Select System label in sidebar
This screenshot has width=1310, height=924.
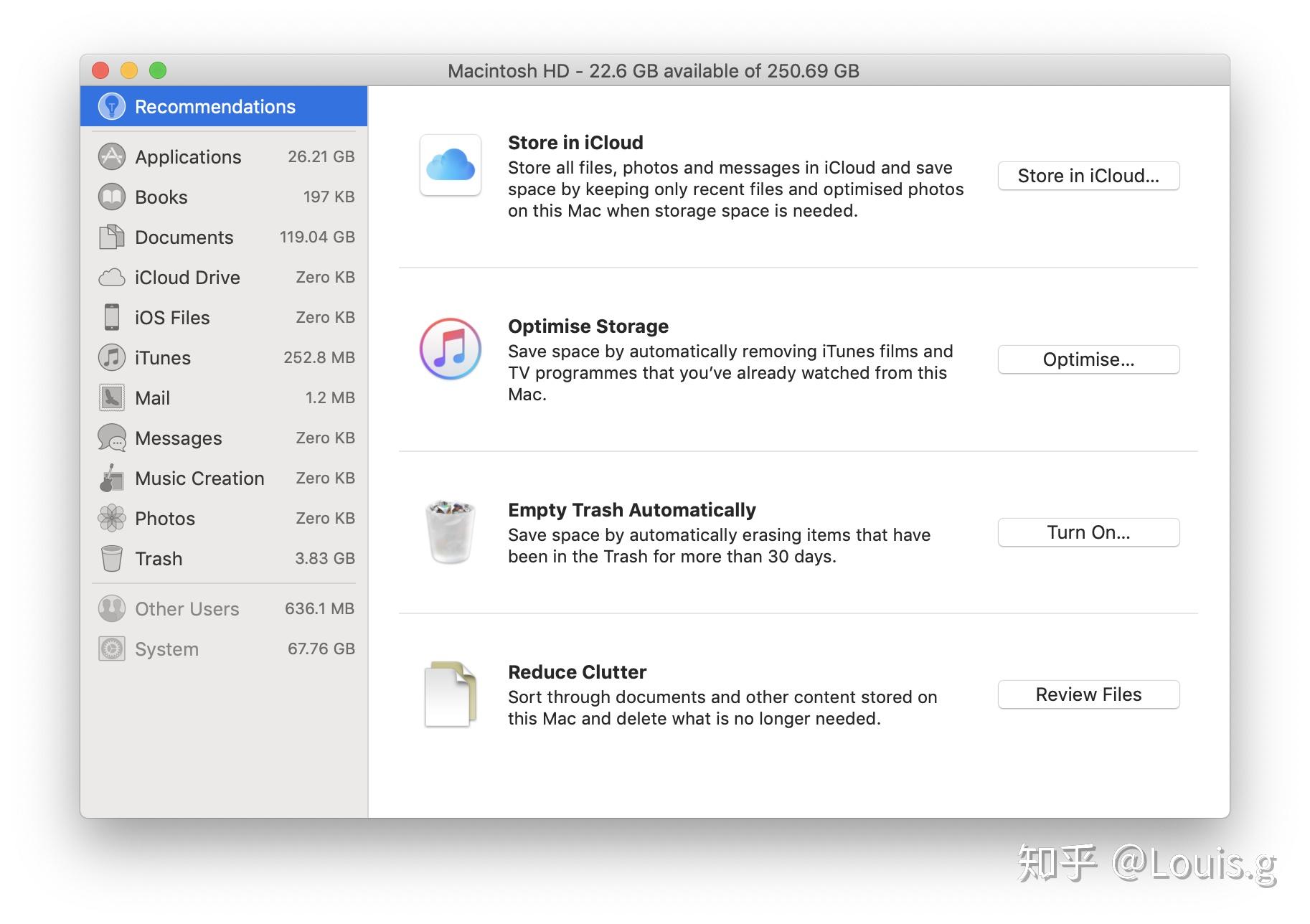[x=167, y=649]
